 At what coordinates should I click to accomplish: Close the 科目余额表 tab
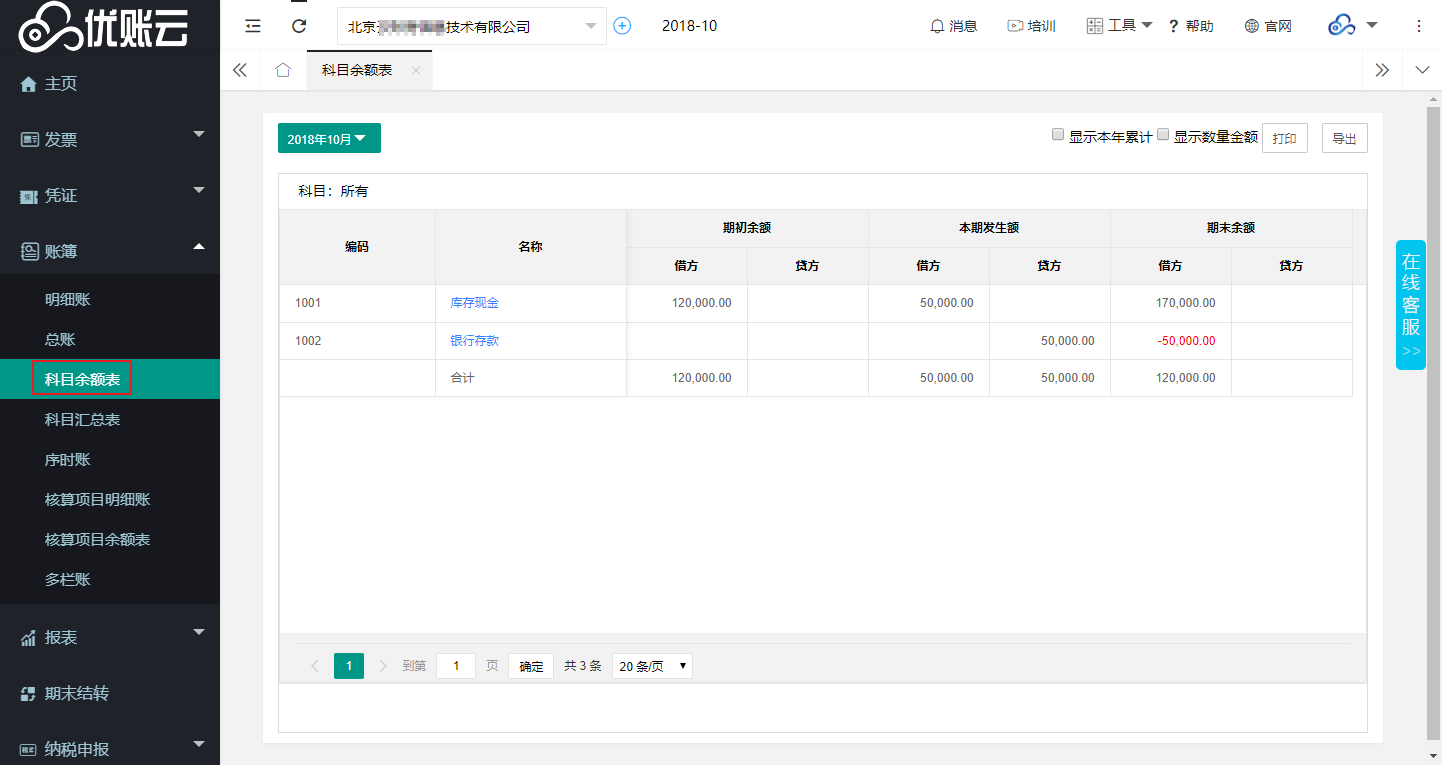tap(416, 70)
